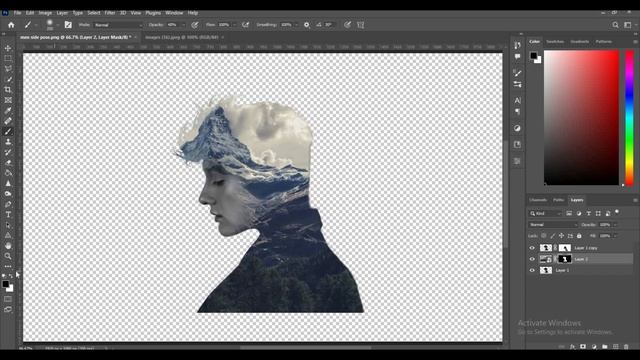Hide the bottom Layer 1 layer
Image resolution: width=640 pixels, height=360 pixels.
pyautogui.click(x=532, y=270)
